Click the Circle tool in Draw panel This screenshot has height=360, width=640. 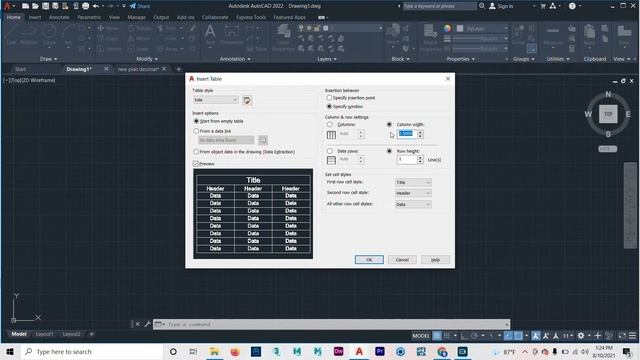[49, 31]
